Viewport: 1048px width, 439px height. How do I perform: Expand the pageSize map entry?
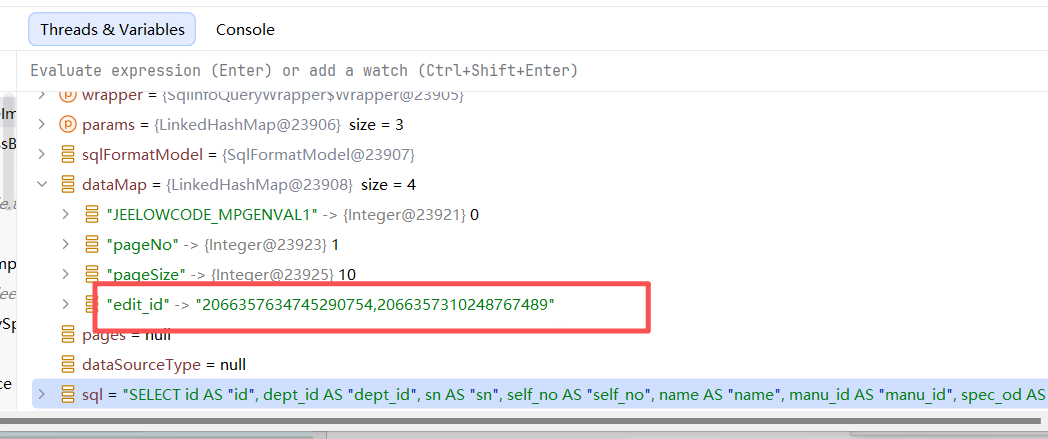[66, 274]
